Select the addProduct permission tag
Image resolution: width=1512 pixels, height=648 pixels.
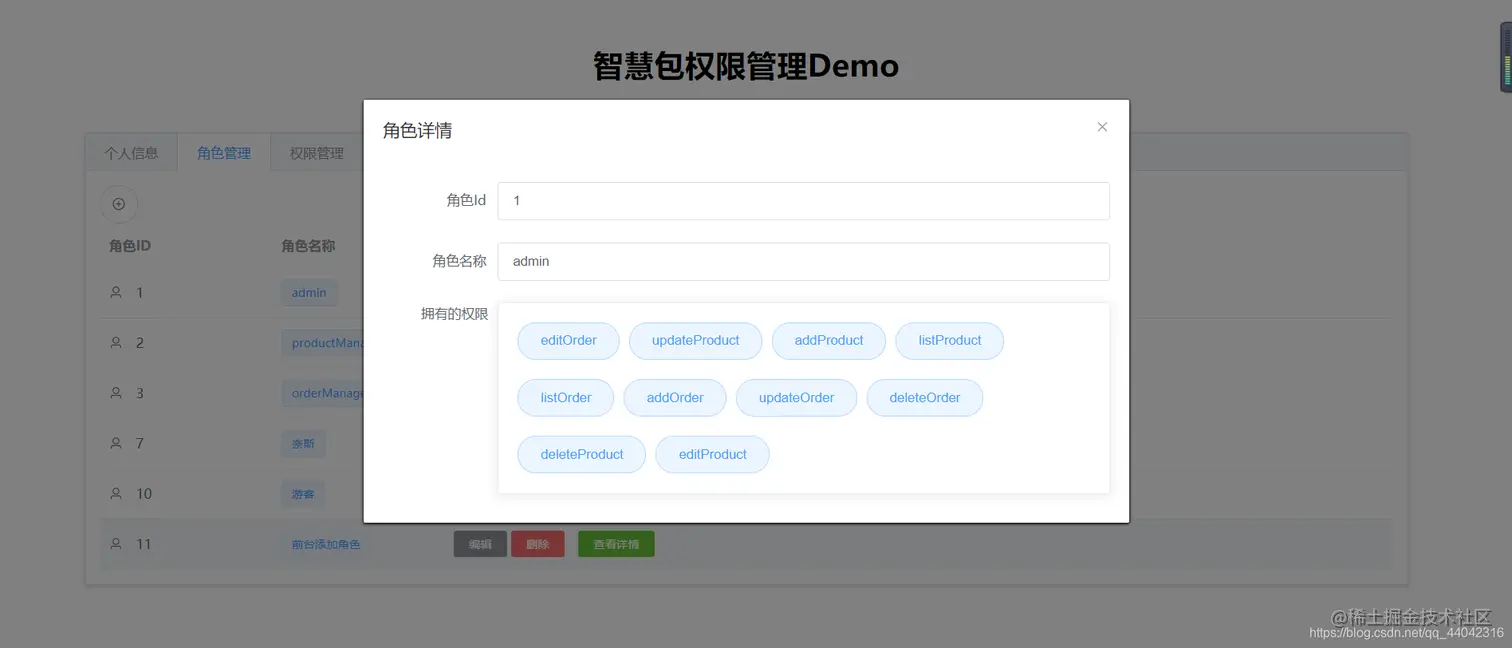click(828, 341)
